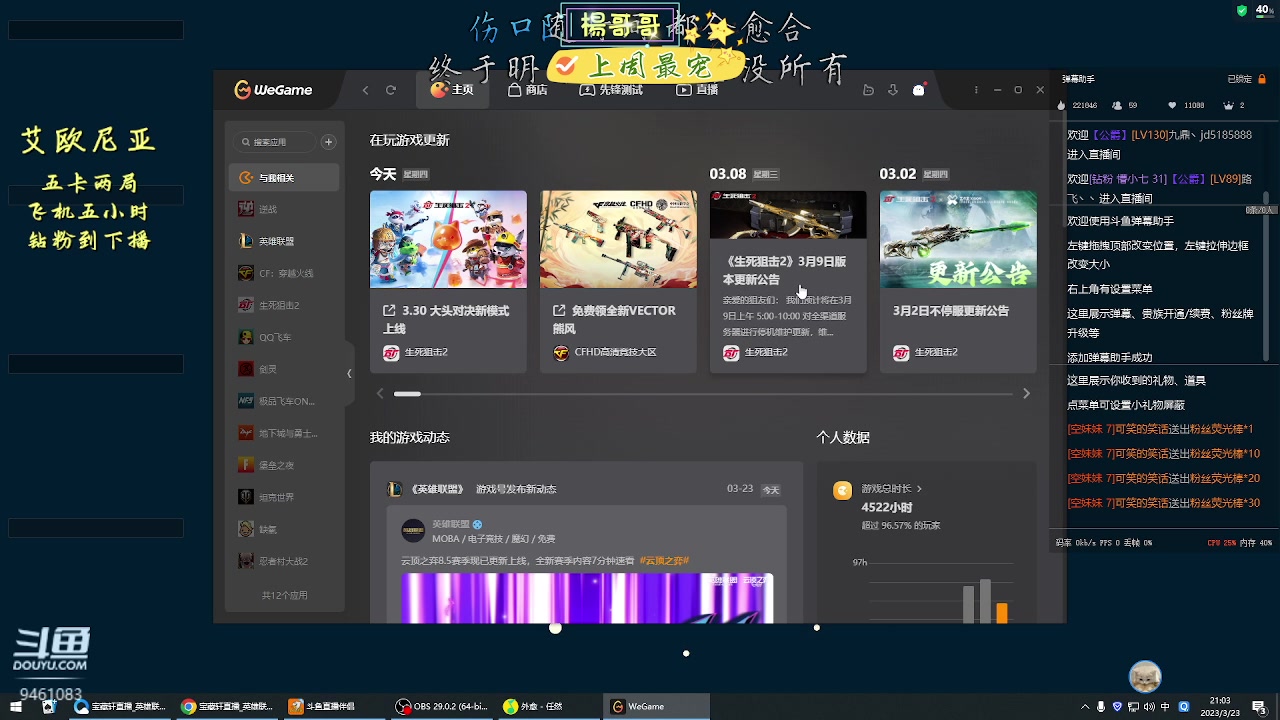Select 剑灵 in the sidebar
The height and width of the screenshot is (720, 1280).
[284, 369]
